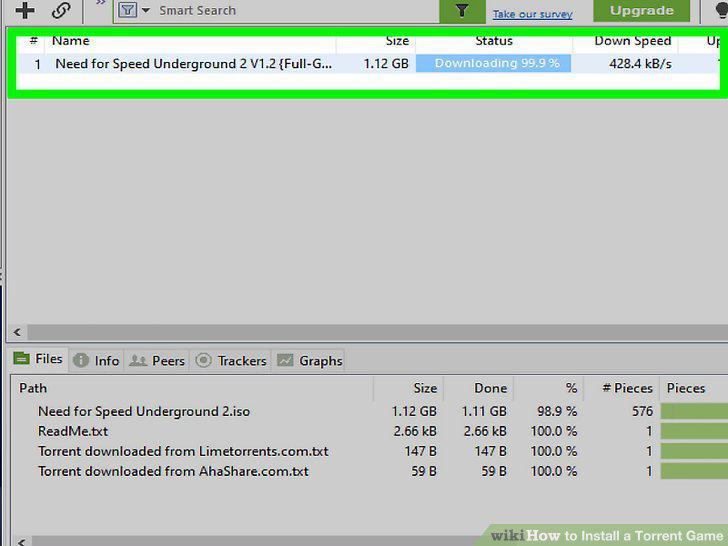The image size is (728, 546).
Task: Click the 1.11 GB done value
Action: 484,411
